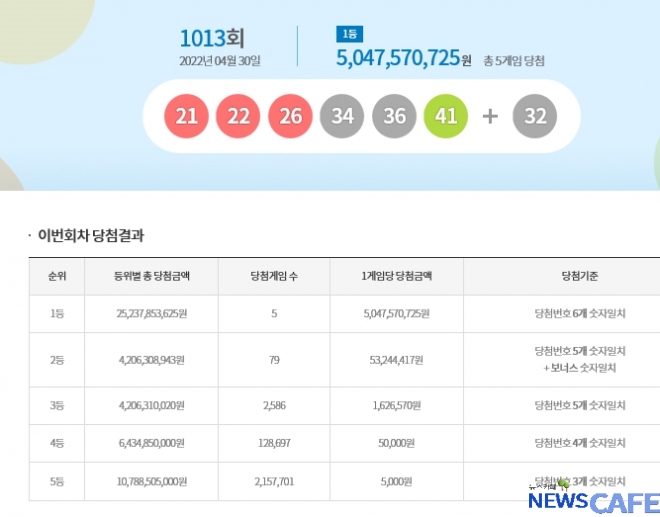Click the red lottery ball numbered 21
This screenshot has height=517, width=660.
pyautogui.click(x=186, y=117)
